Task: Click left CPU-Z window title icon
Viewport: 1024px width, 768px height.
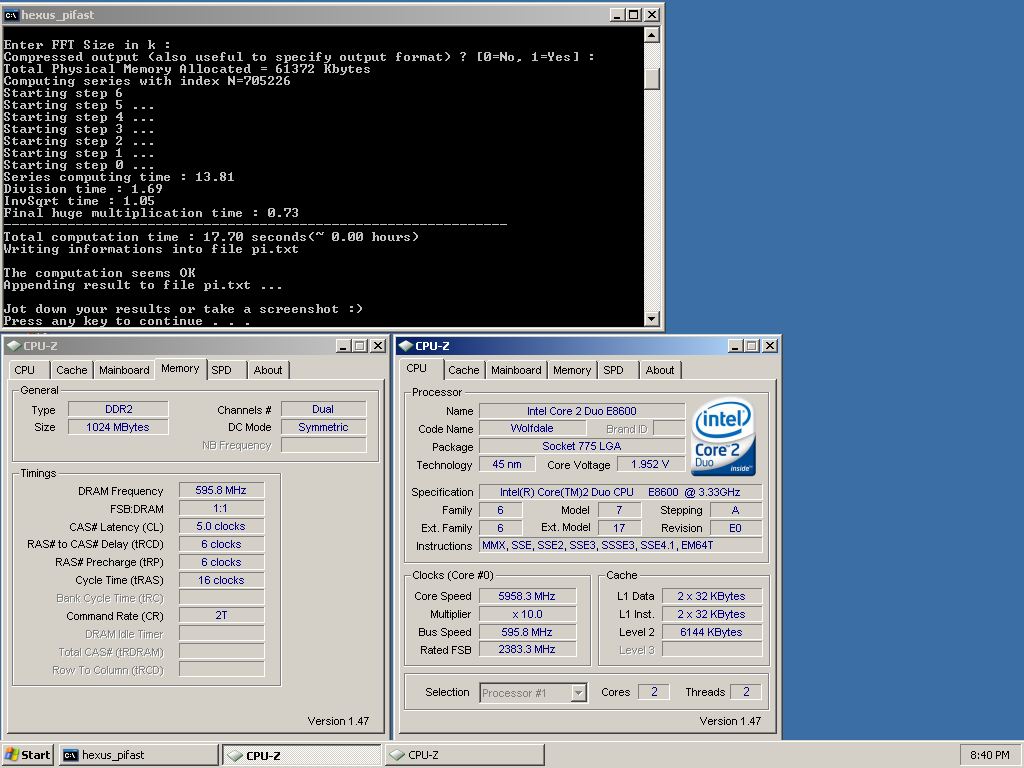Action: pos(13,345)
